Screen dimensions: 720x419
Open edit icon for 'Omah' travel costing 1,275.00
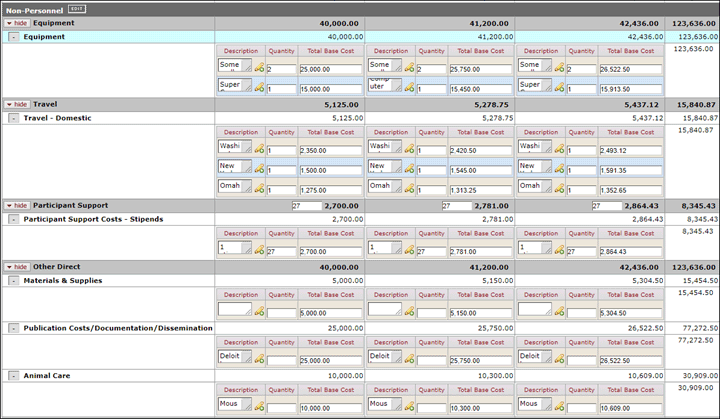point(259,188)
